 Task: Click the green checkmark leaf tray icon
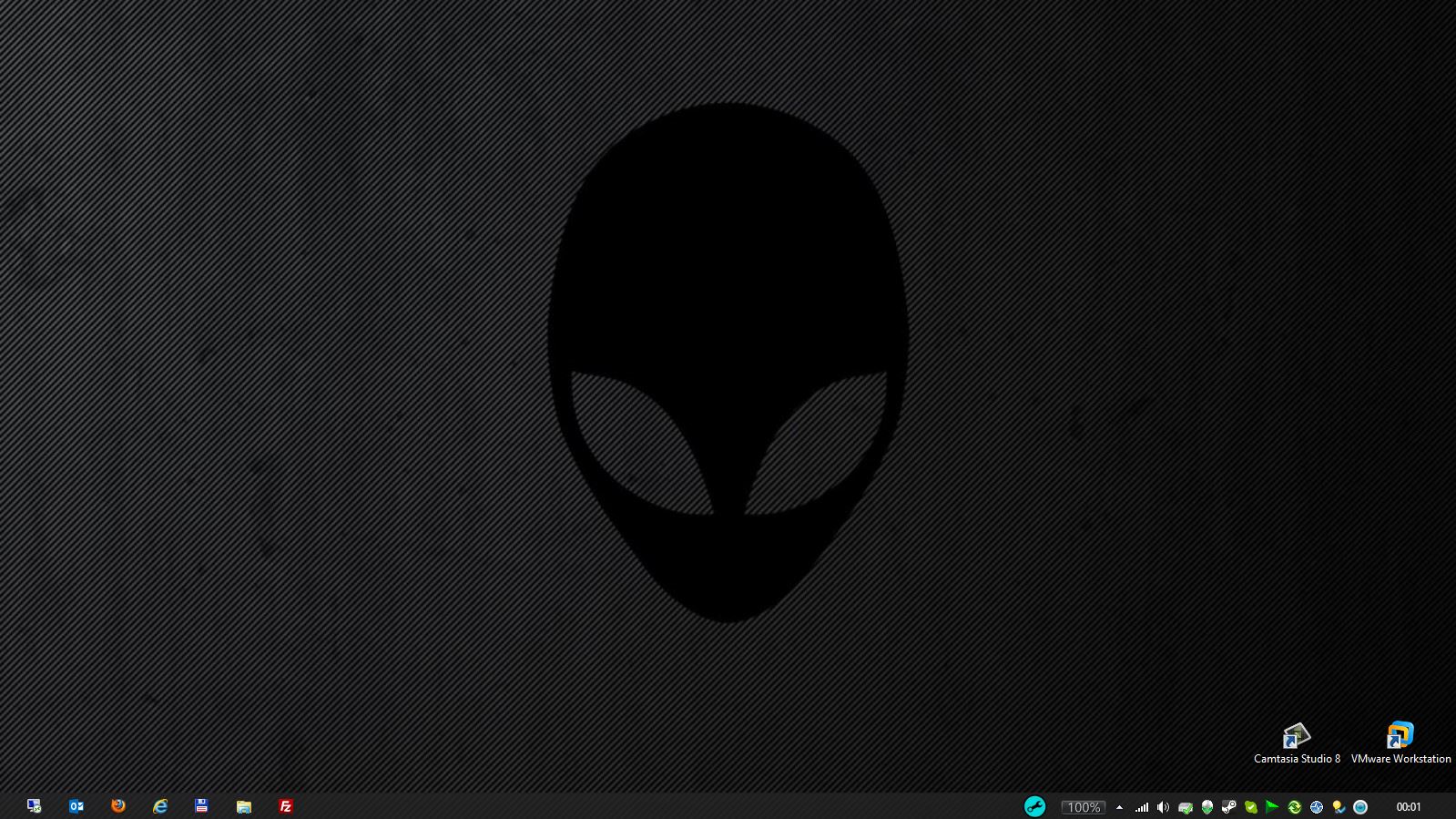[1251, 807]
